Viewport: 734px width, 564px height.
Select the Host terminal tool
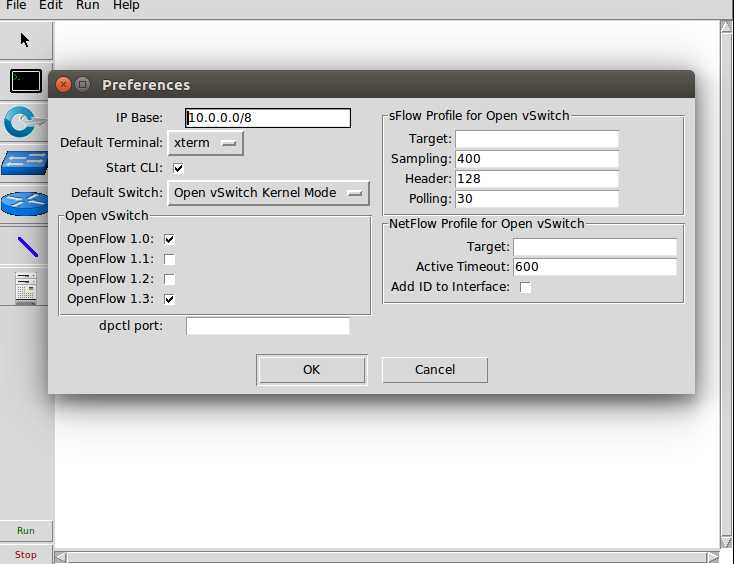[x=26, y=81]
